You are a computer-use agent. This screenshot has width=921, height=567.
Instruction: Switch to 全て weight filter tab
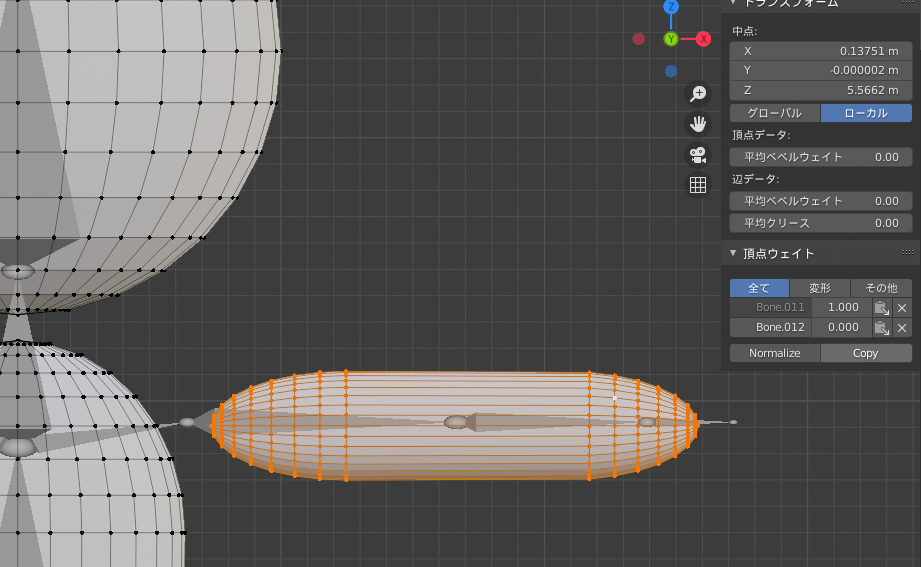coord(759,288)
